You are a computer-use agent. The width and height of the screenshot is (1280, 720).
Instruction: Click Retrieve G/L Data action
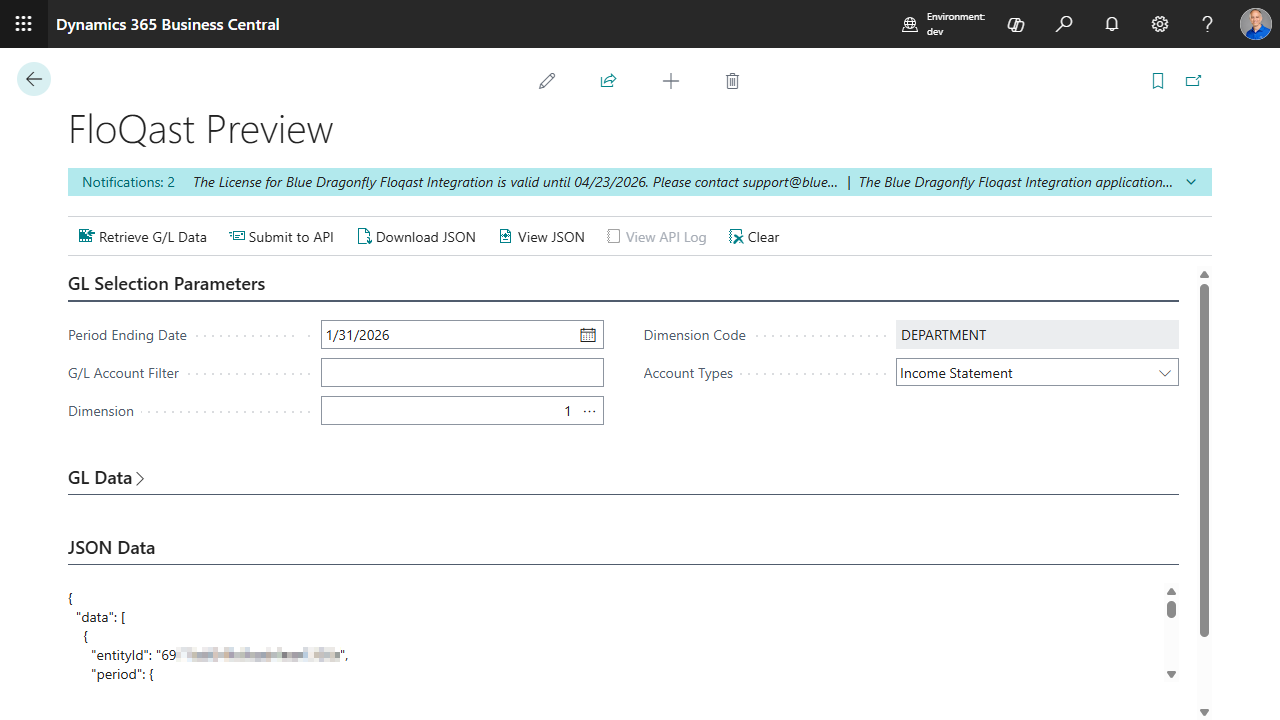click(x=143, y=237)
